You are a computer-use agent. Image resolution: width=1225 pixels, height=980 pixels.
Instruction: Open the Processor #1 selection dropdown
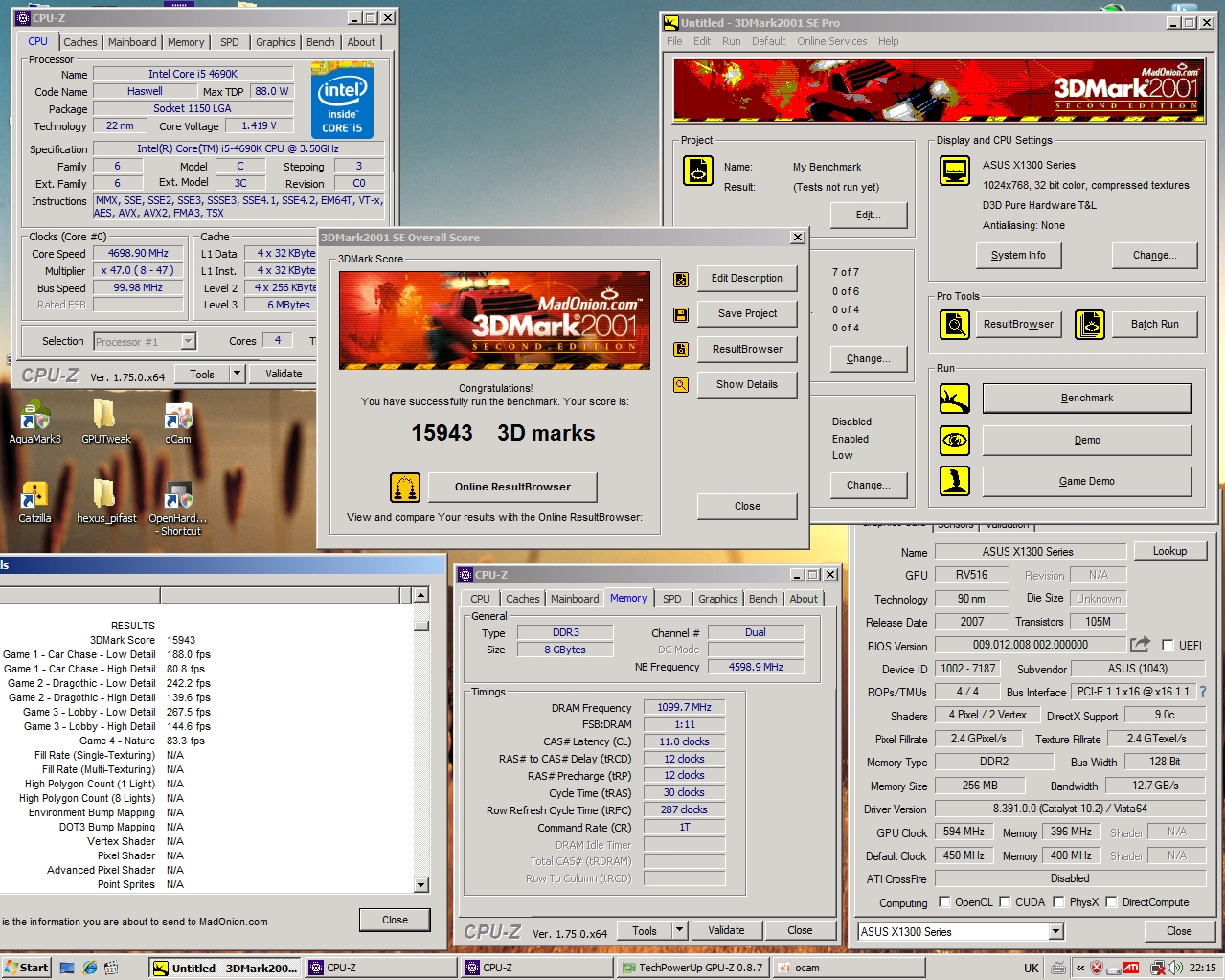point(188,342)
